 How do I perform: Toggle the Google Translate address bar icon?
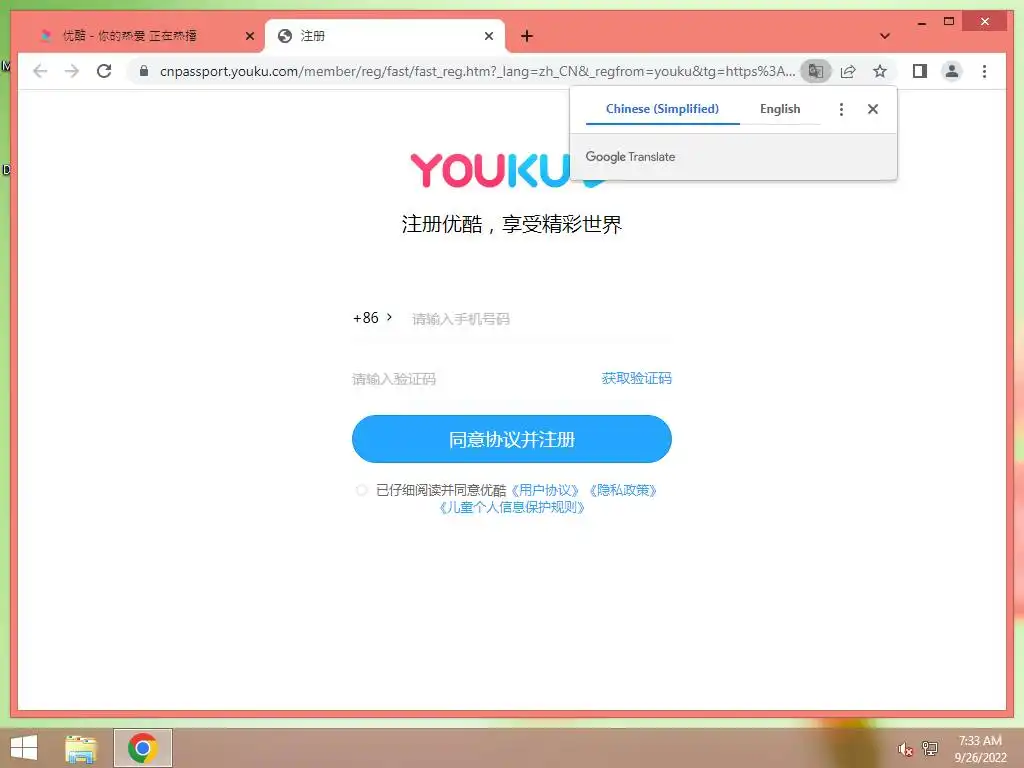click(x=816, y=71)
